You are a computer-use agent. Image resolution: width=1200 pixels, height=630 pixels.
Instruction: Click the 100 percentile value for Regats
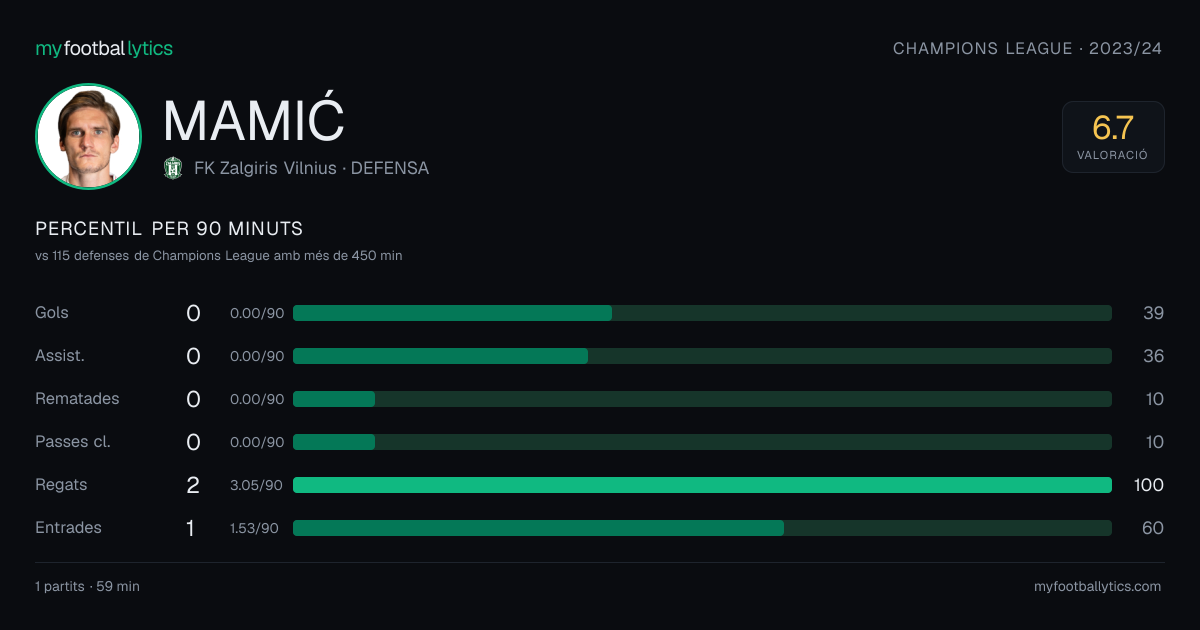coord(1149,485)
